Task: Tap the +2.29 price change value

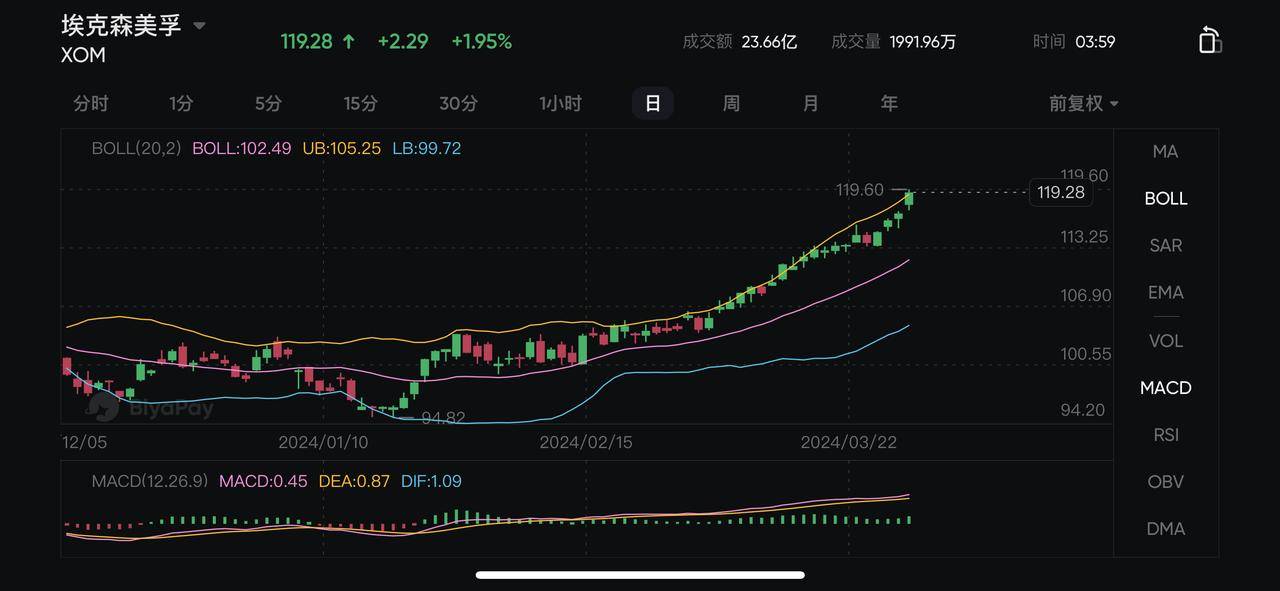Action: coord(402,41)
